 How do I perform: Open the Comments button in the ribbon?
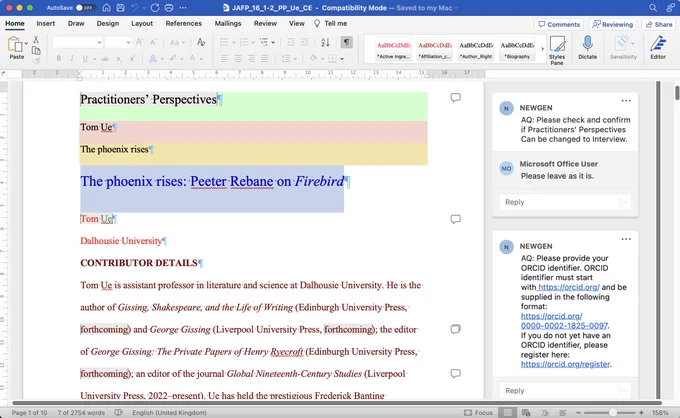pyautogui.click(x=559, y=24)
